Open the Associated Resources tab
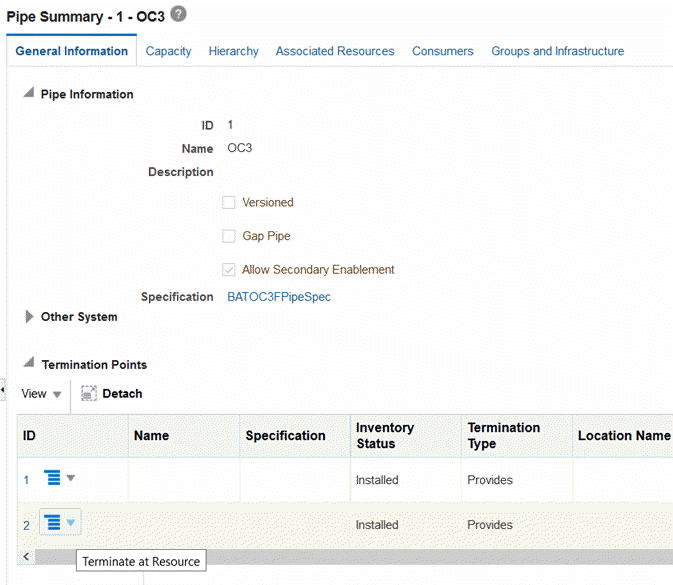673x585 pixels. click(335, 51)
